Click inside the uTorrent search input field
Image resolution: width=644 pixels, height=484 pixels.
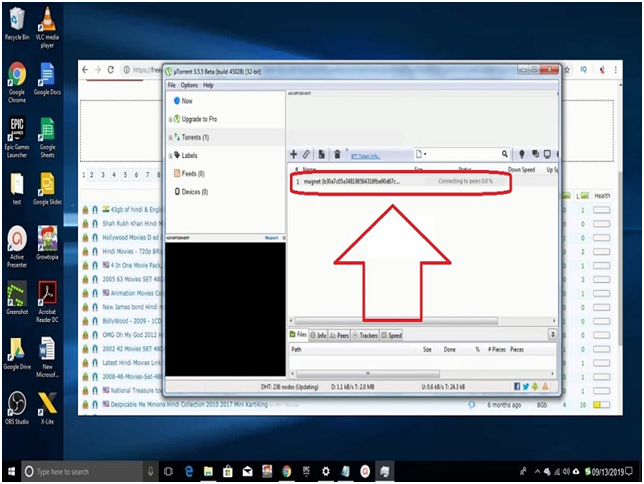pyautogui.click(x=464, y=154)
